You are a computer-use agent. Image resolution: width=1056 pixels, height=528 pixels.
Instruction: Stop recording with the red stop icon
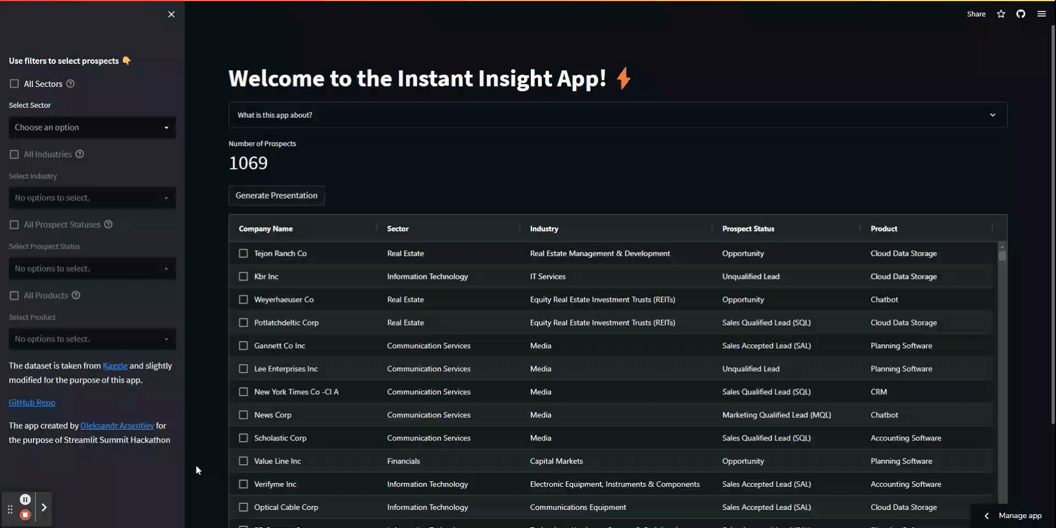[x=25, y=515]
